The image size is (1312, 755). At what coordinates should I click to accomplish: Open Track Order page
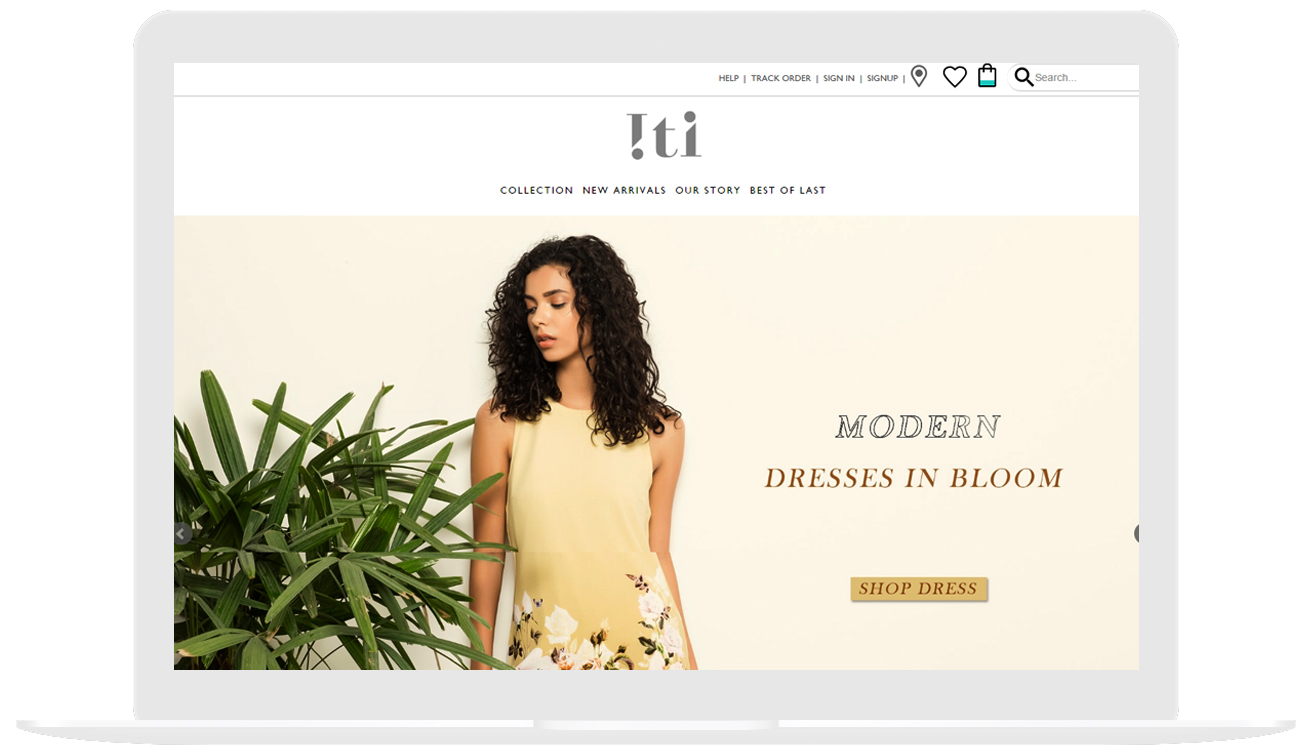click(x=781, y=78)
